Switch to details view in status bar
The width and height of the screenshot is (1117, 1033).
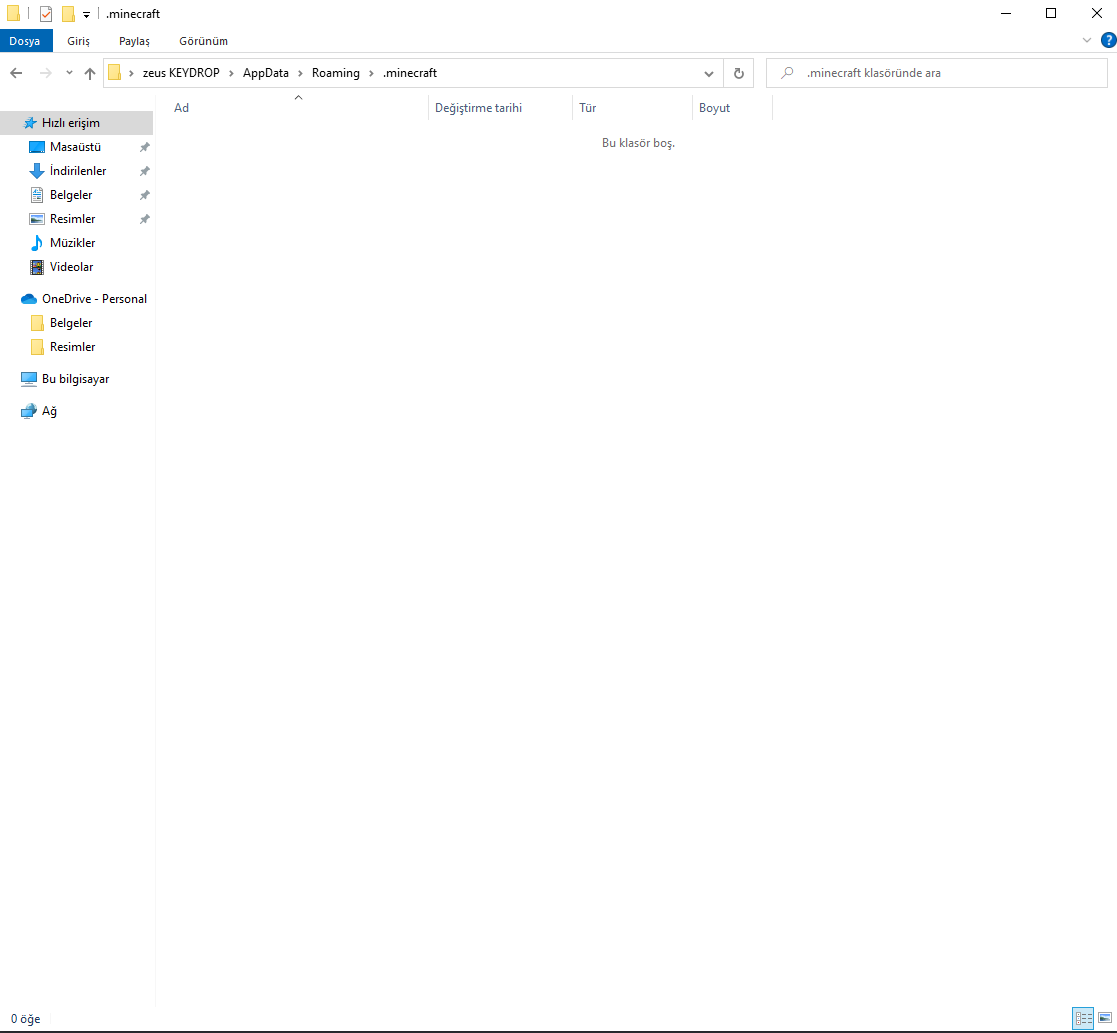pyautogui.click(x=1084, y=1018)
